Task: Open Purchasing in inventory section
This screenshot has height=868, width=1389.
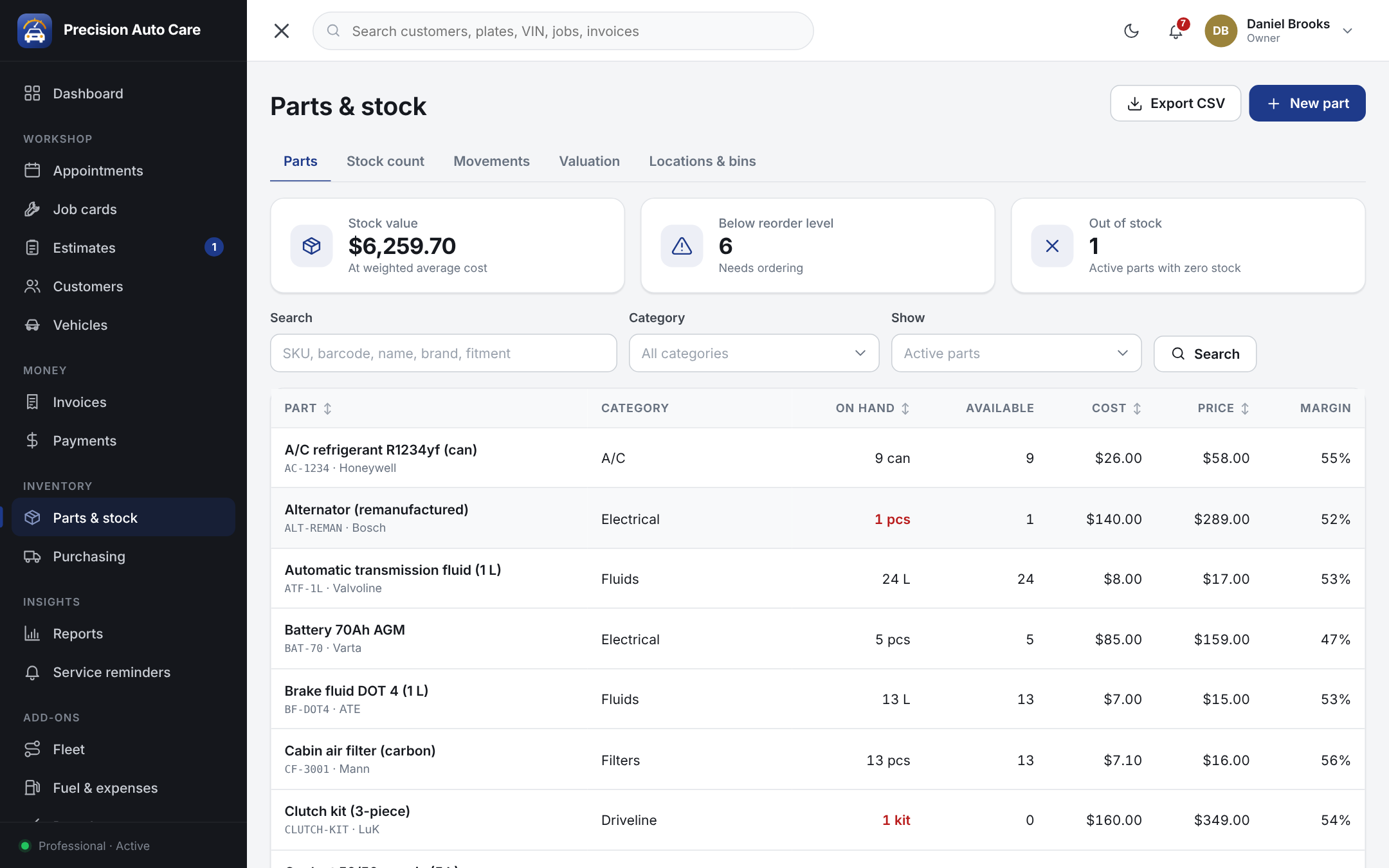Action: pos(123,556)
